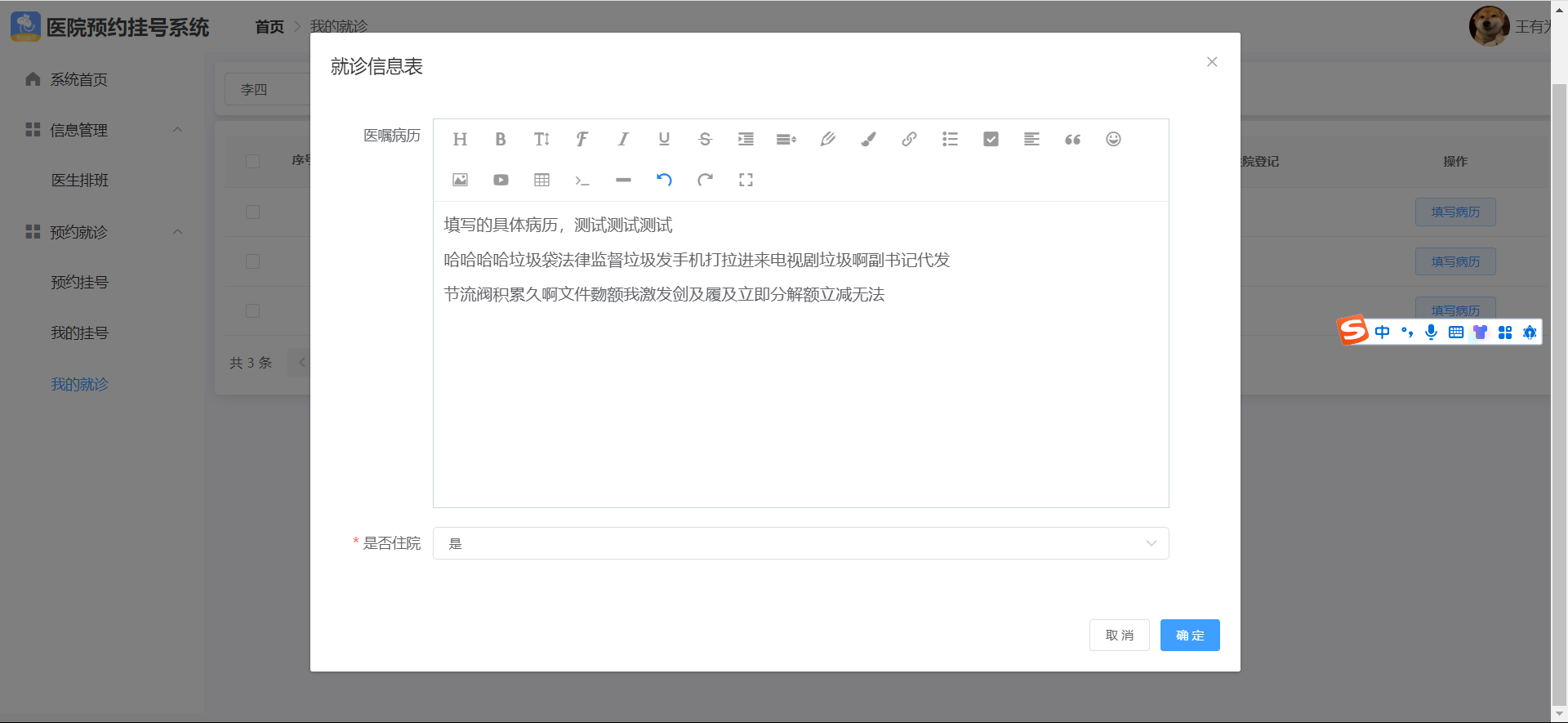The width and height of the screenshot is (1568, 723).
Task: Open the 是否住院 dropdown
Action: coord(800,543)
